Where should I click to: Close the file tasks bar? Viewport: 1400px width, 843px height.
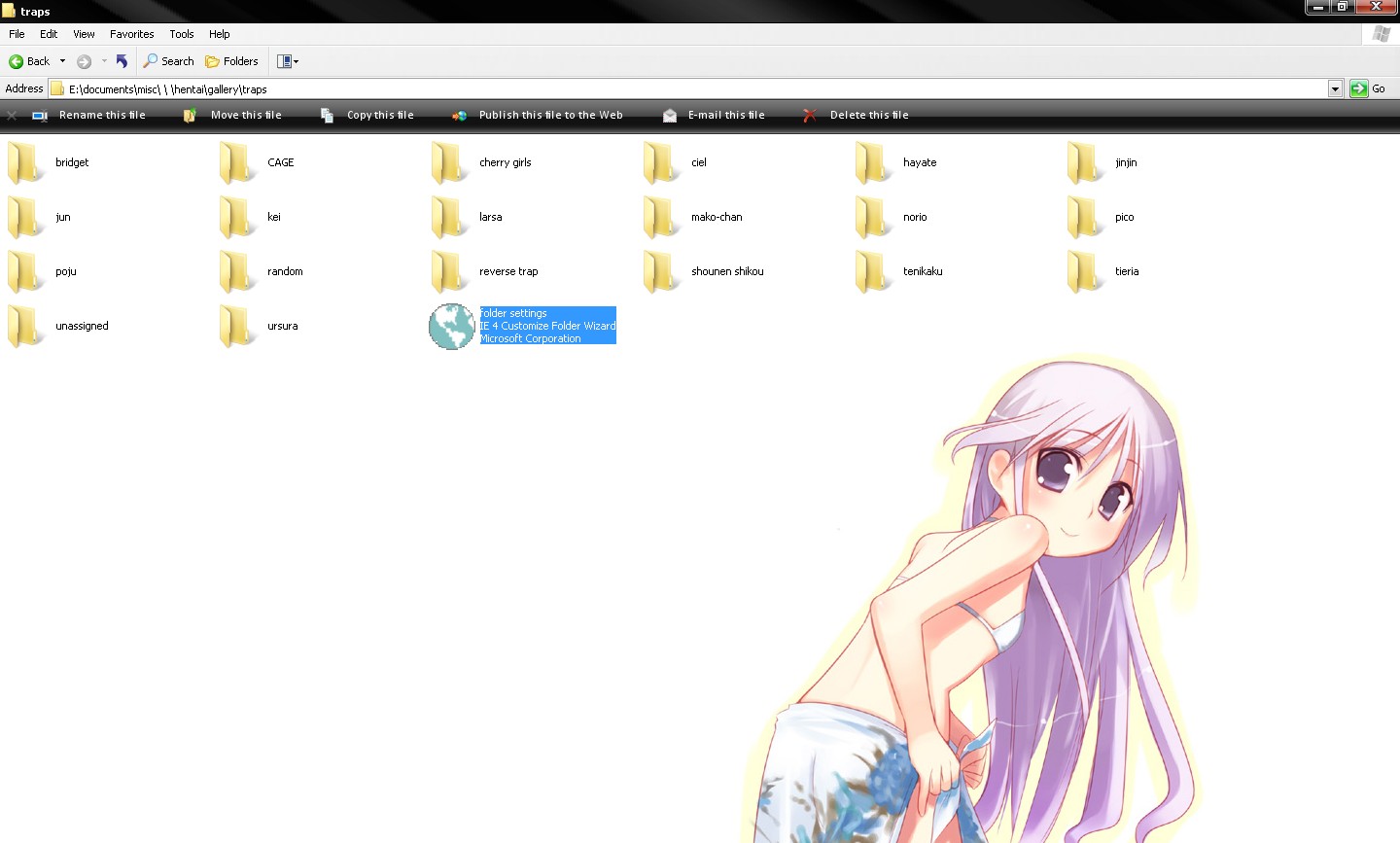click(12, 116)
